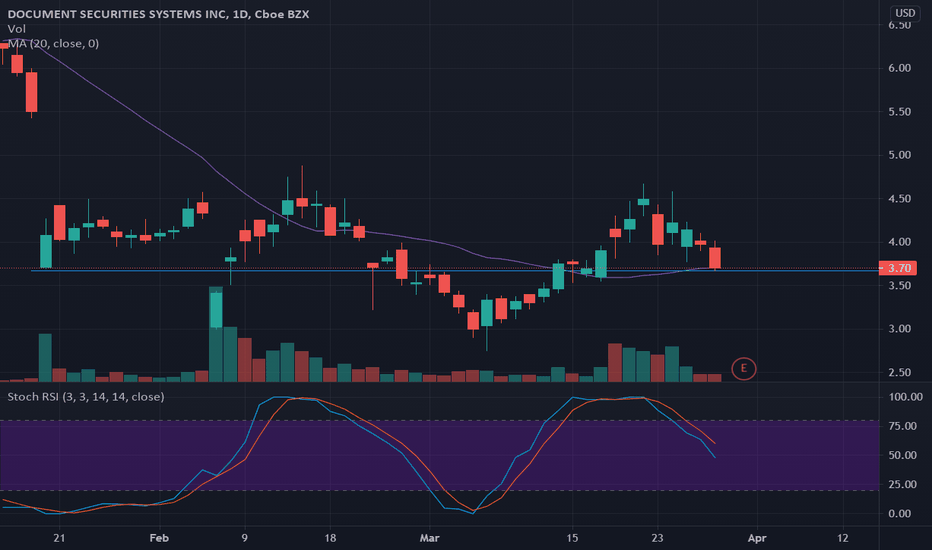Click the red 3.70 current price label
The width and height of the screenshot is (932, 550).
point(898,268)
